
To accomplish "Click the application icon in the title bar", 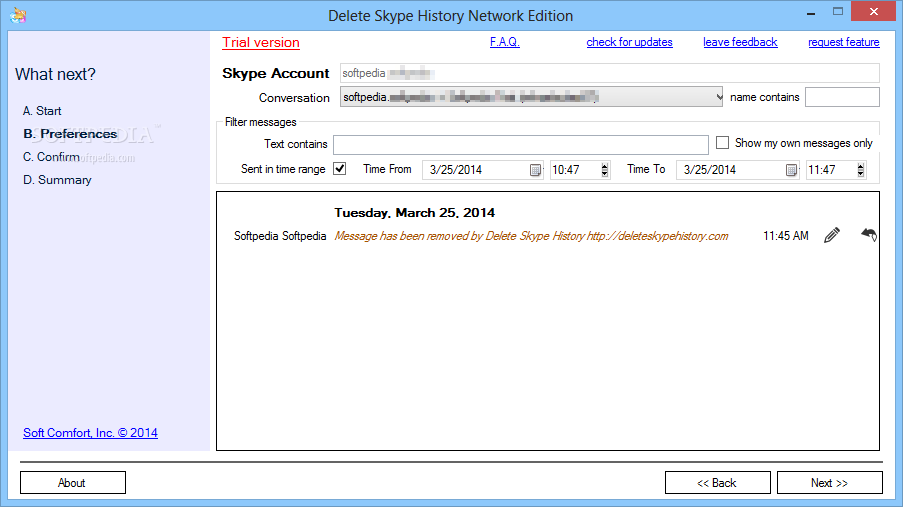I will [18, 15].
